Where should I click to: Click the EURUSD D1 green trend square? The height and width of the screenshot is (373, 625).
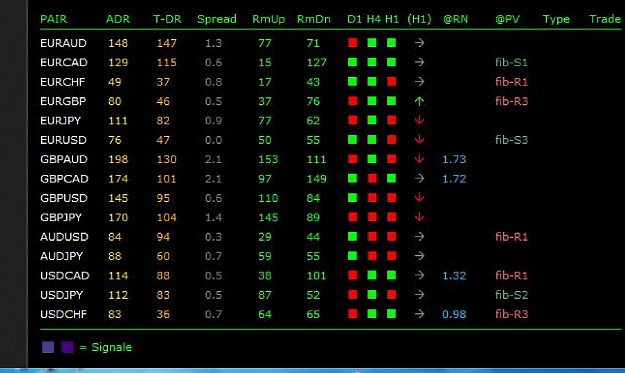coord(352,139)
